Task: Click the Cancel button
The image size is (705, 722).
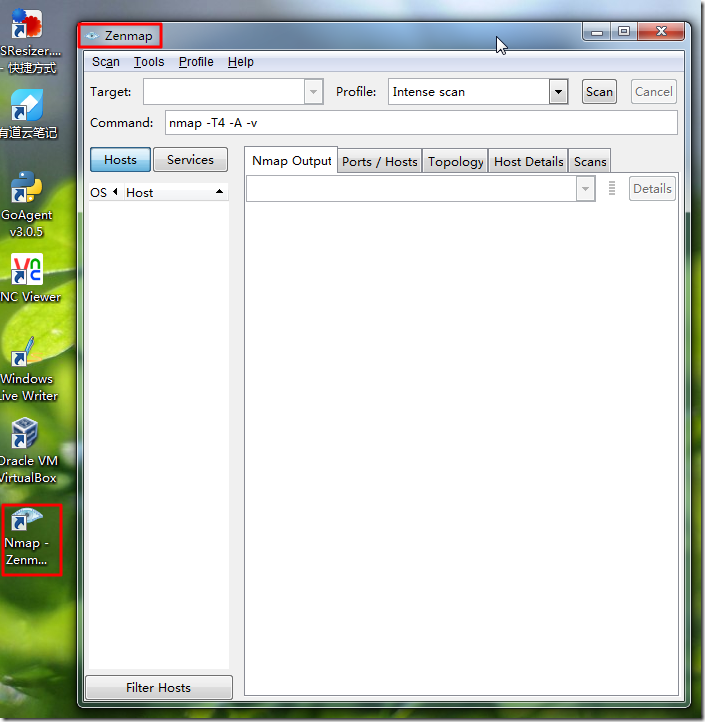Action: click(x=653, y=92)
